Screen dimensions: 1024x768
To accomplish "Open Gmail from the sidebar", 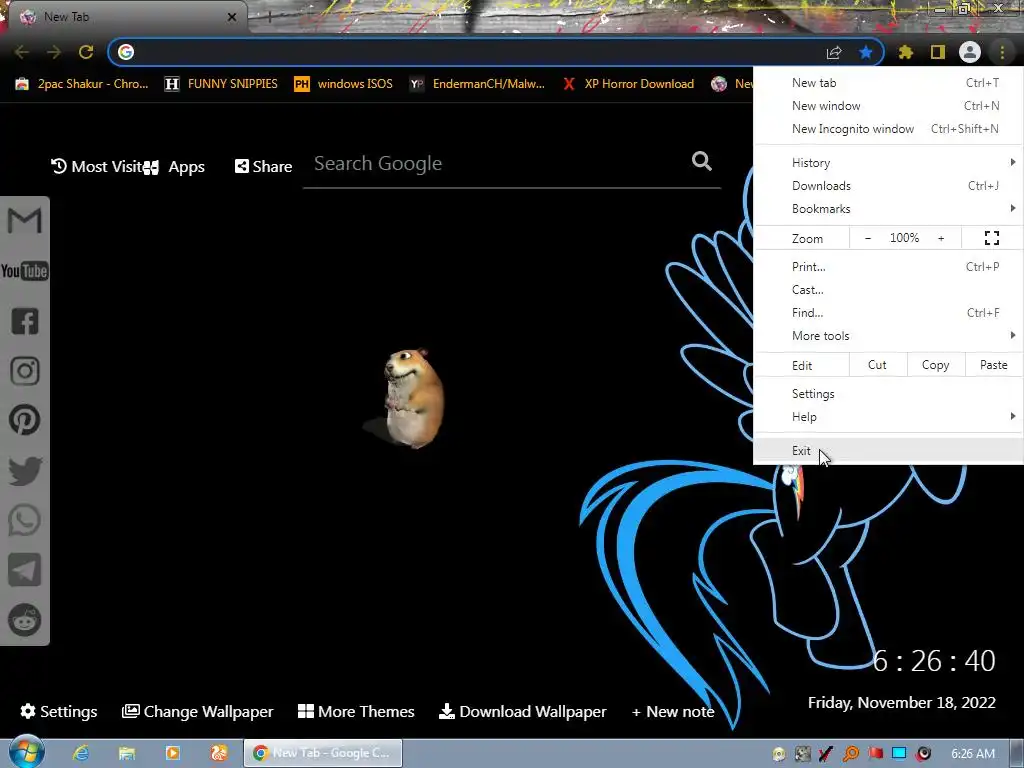I will (25, 221).
